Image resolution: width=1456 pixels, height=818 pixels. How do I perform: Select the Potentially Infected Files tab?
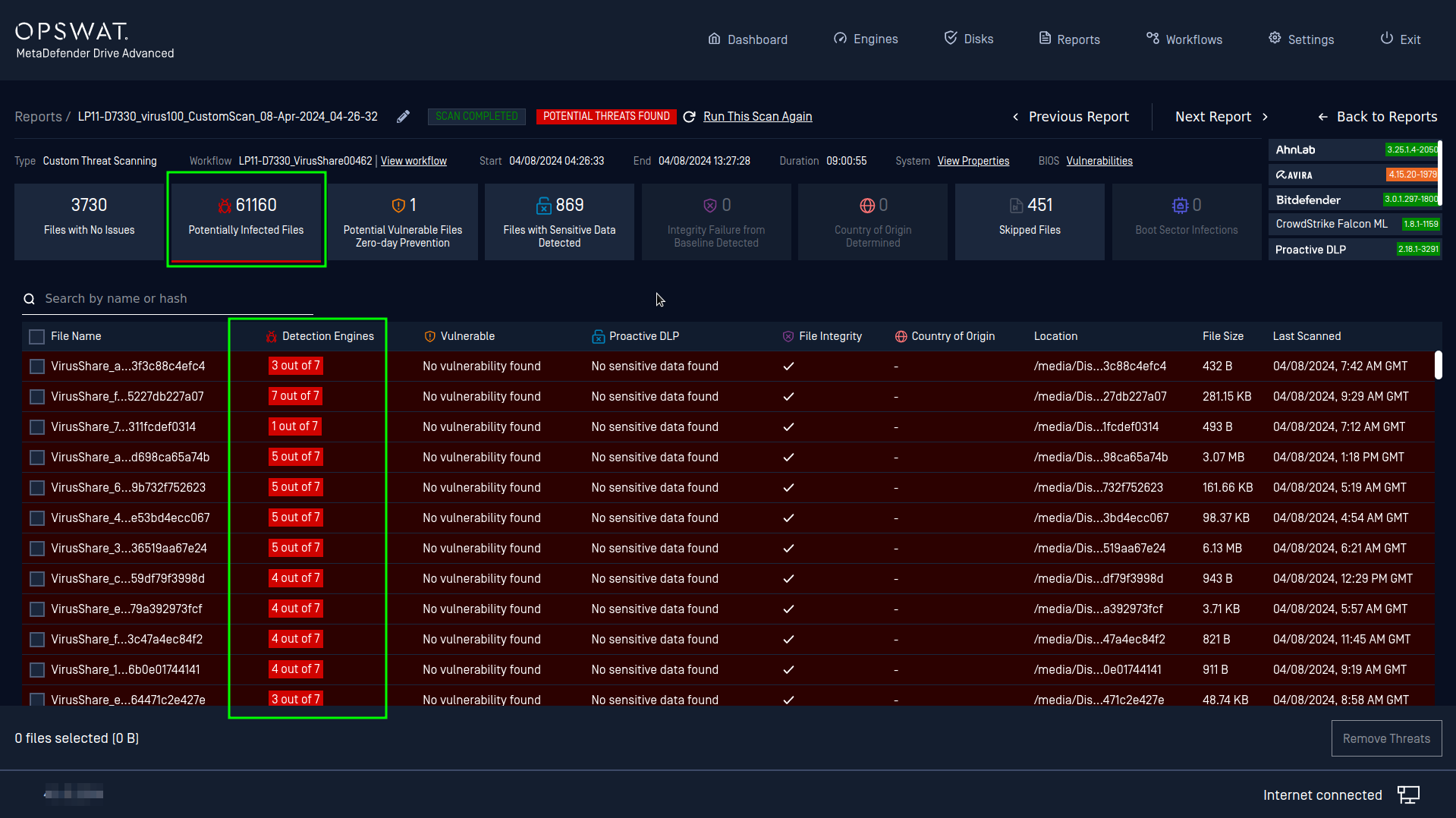[x=246, y=222]
